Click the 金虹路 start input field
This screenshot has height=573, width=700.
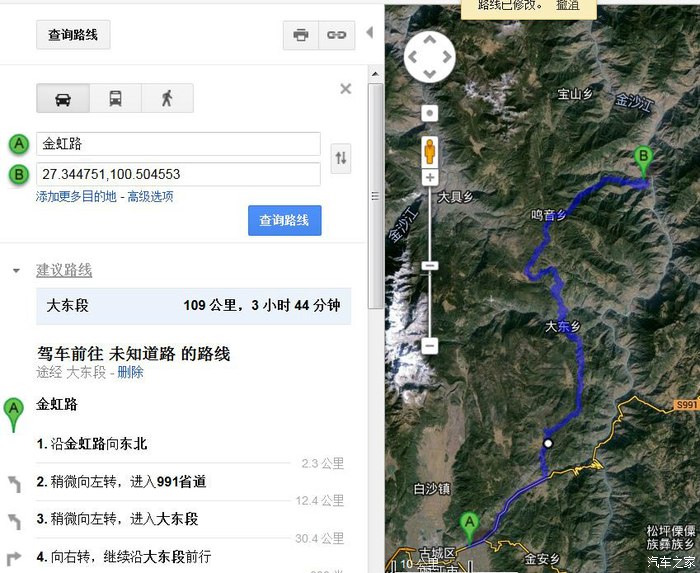click(178, 144)
